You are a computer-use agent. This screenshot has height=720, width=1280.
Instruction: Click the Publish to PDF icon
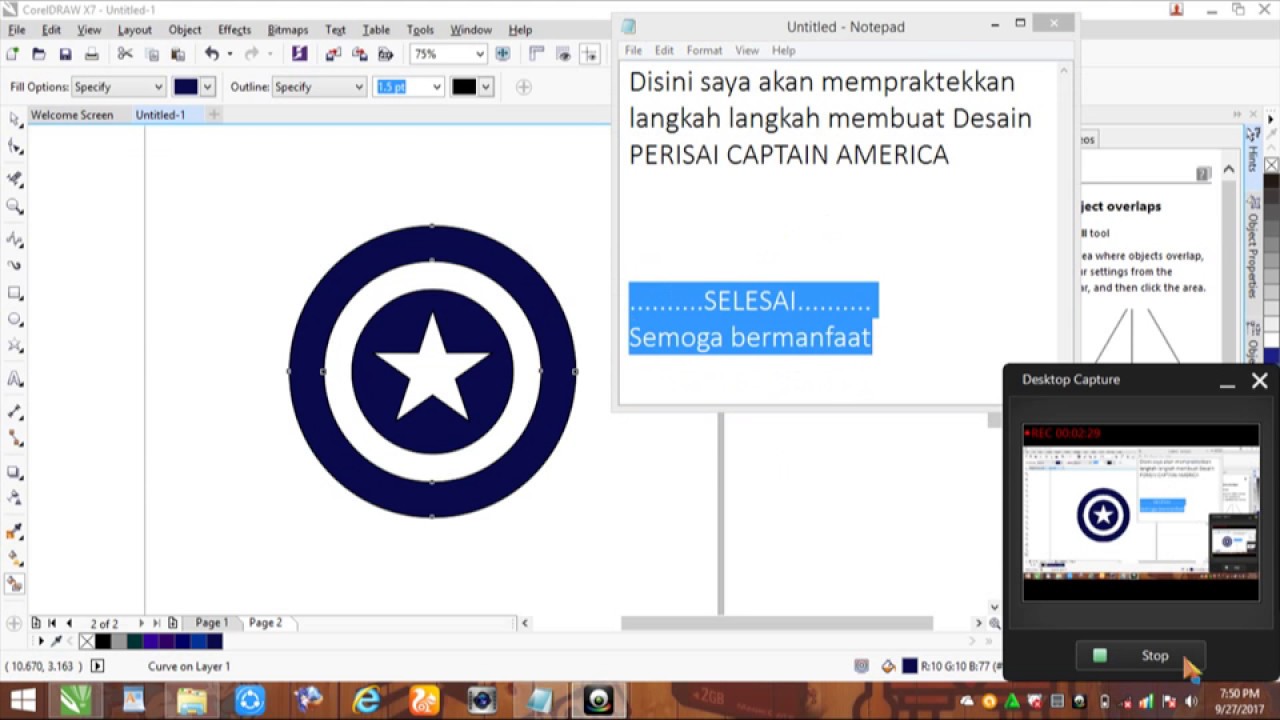click(x=386, y=54)
